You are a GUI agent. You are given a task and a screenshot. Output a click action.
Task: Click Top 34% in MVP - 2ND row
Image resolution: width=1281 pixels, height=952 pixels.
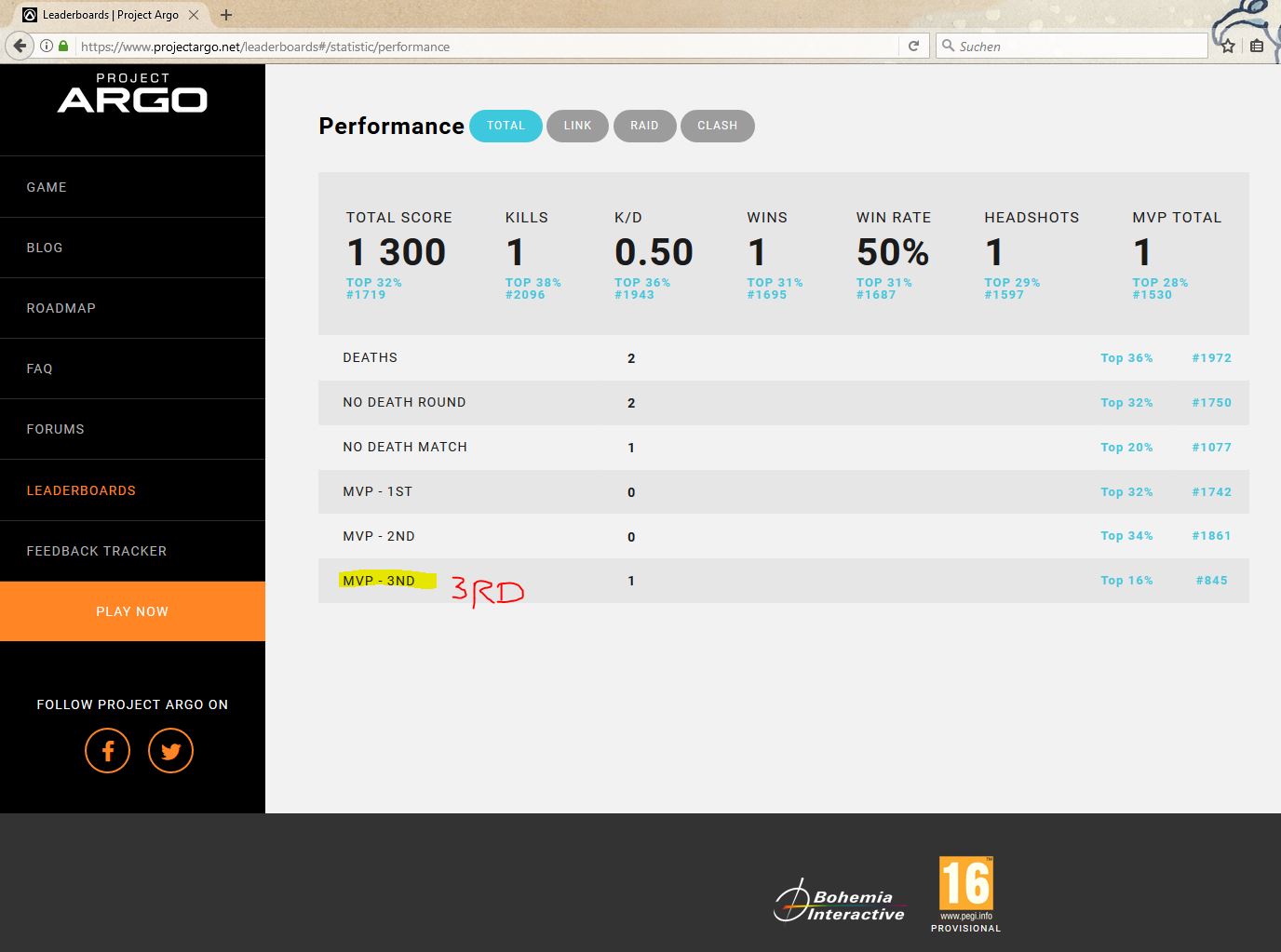tap(1126, 536)
